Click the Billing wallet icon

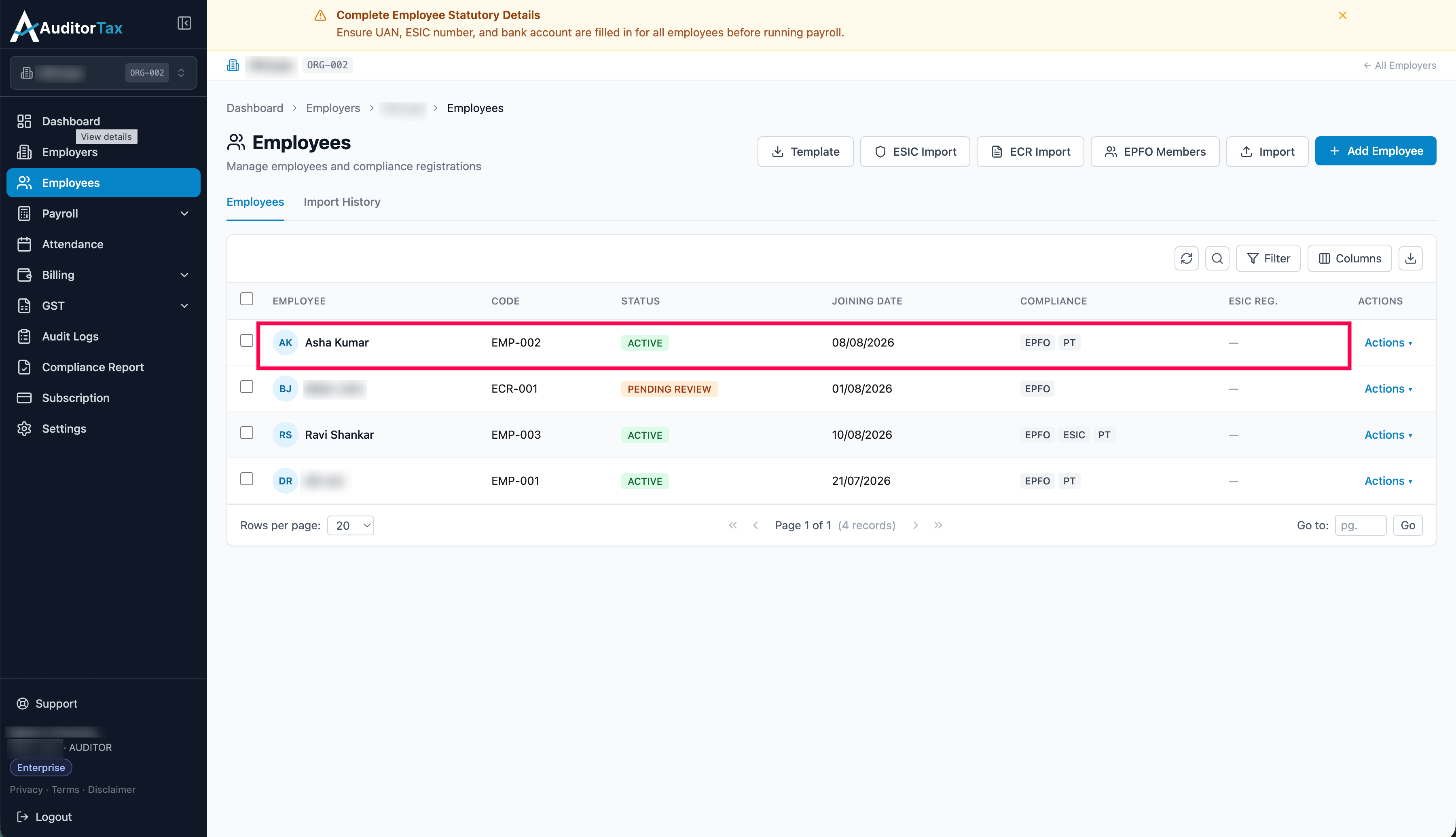(x=24, y=275)
